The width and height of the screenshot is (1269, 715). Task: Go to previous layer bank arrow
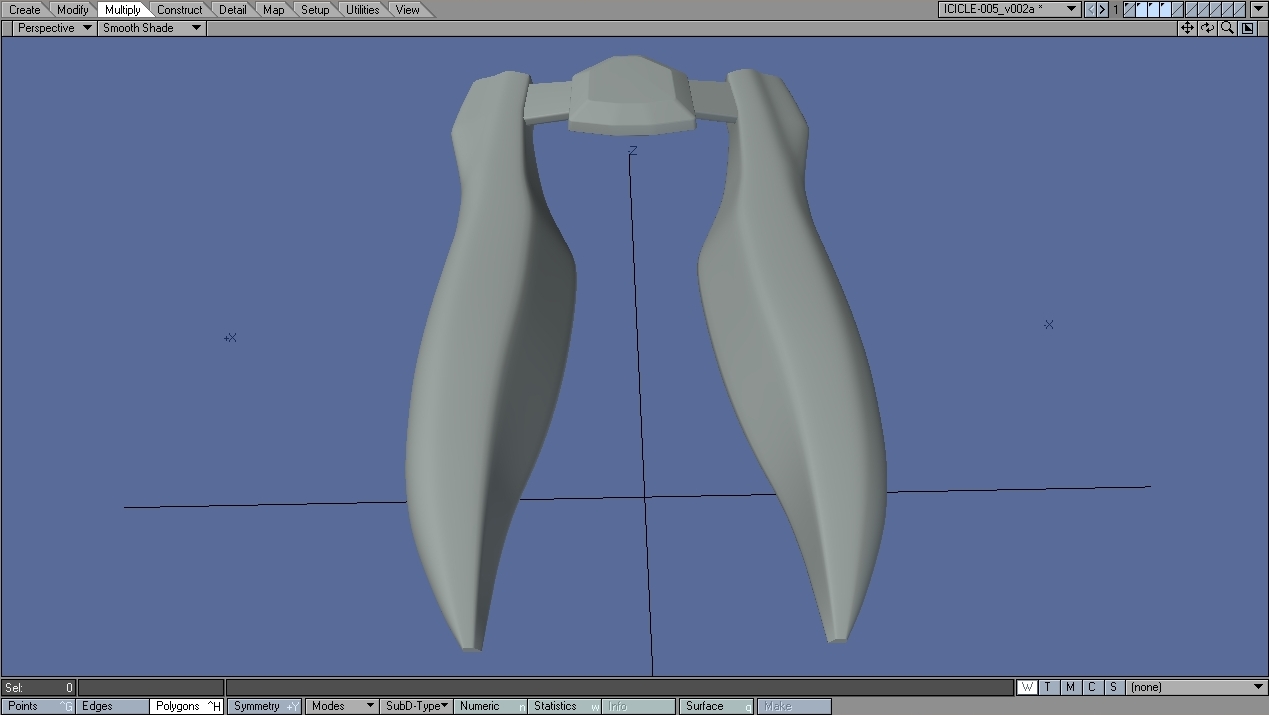[1091, 9]
